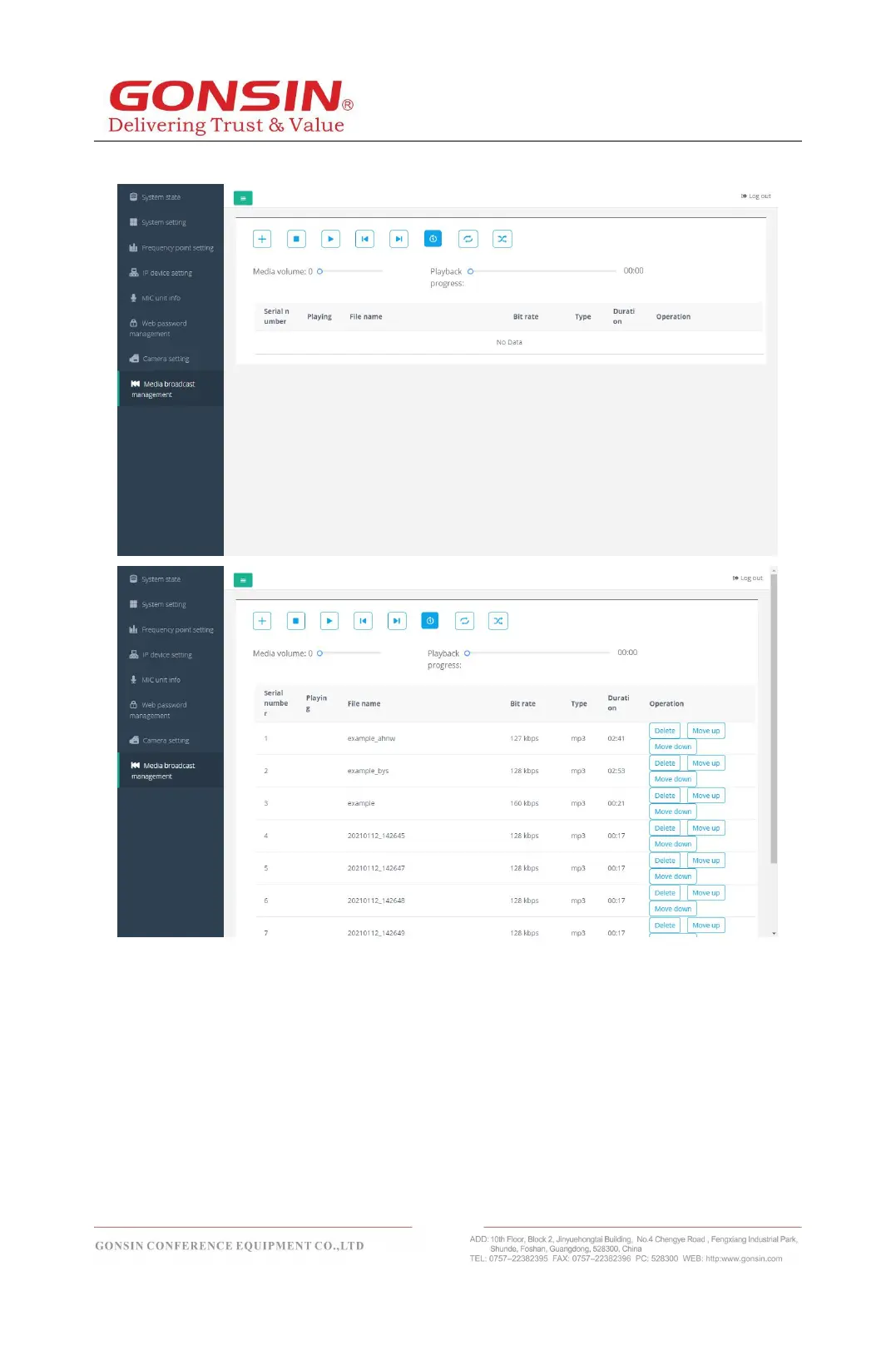This screenshot has height=1345, width=896.
Task: Move down track 20210112_142645
Action: pyautogui.click(x=673, y=844)
